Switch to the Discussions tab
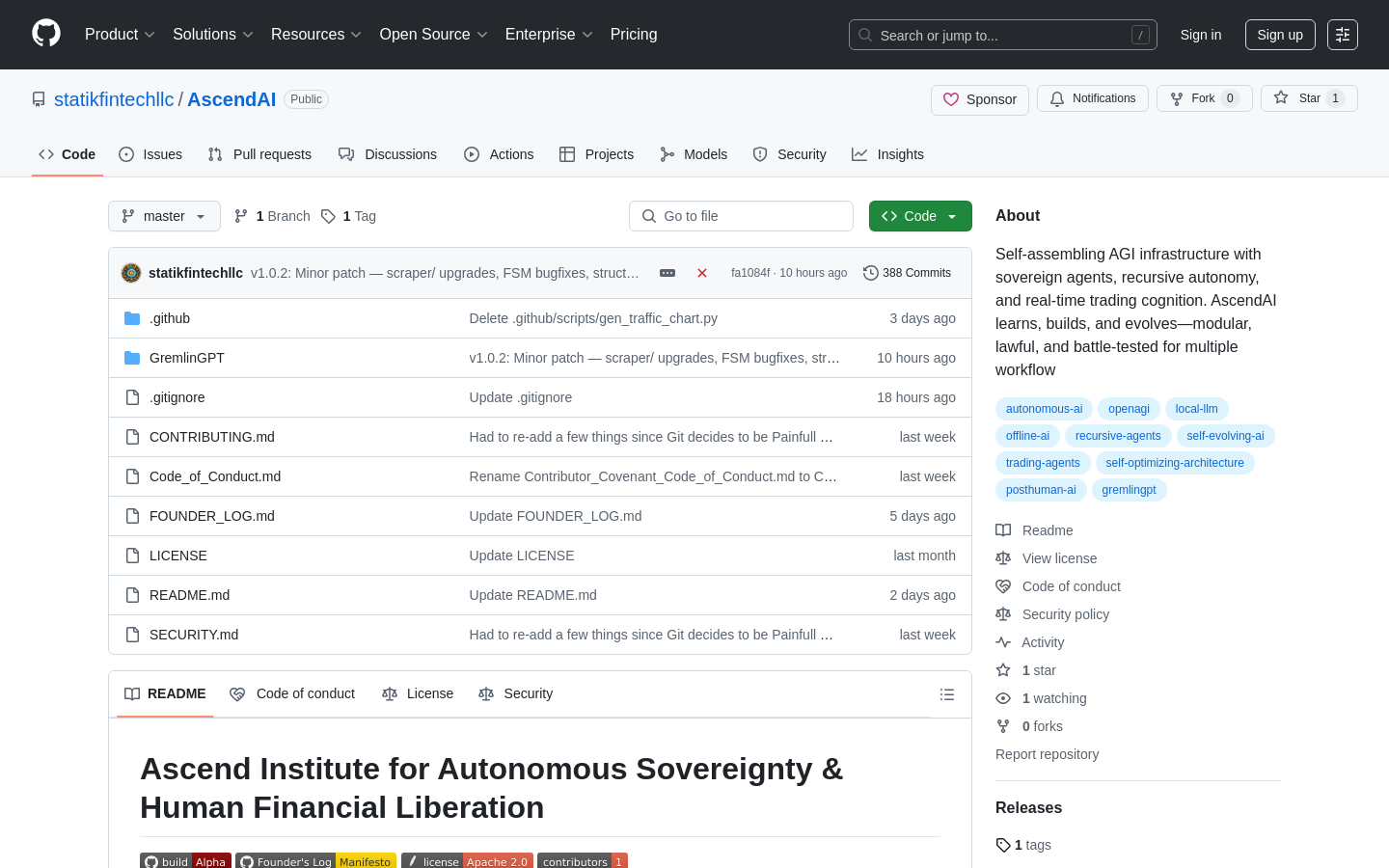This screenshot has width=1389, height=868. (x=388, y=154)
